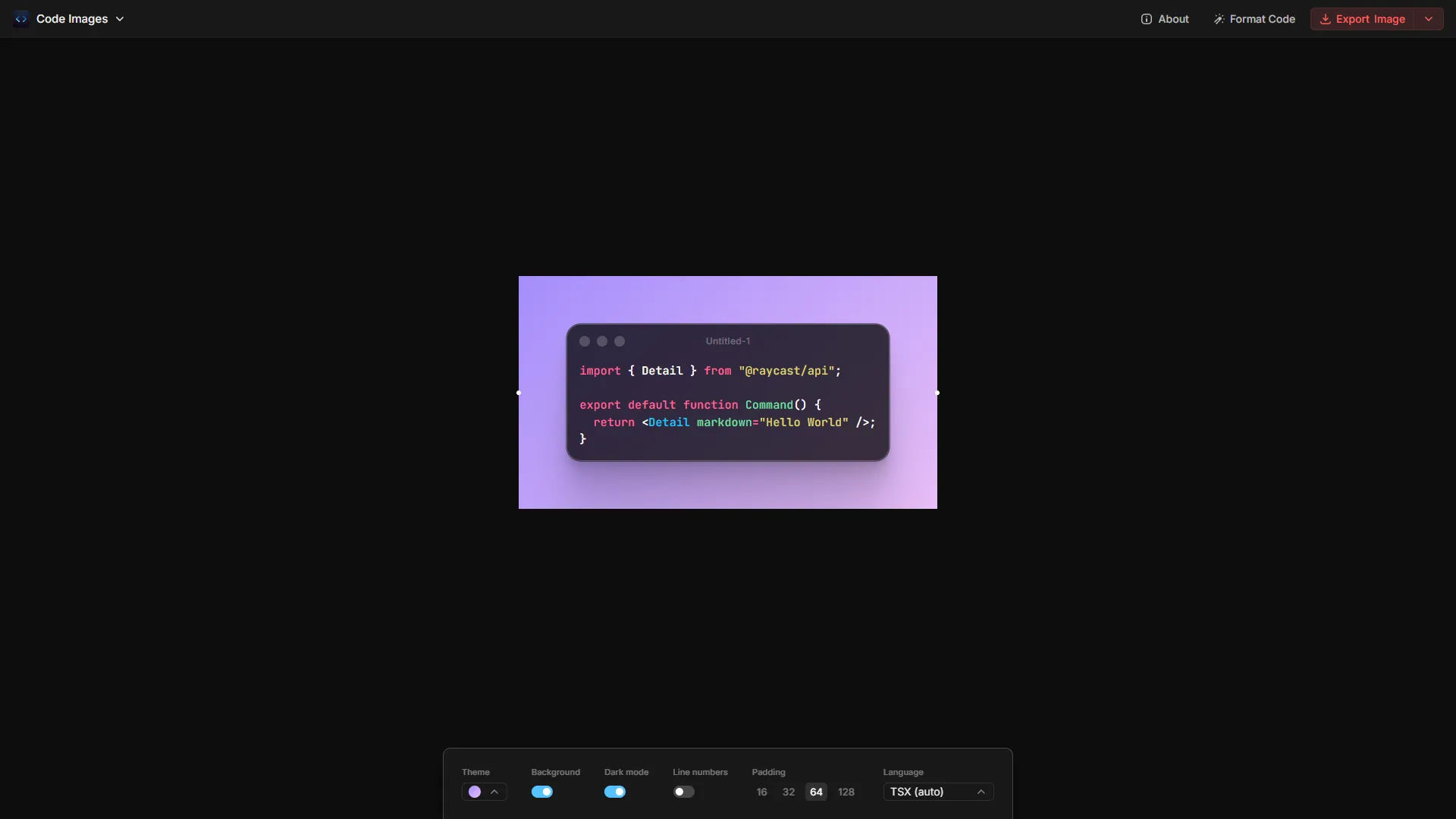Click the info icon next to About
This screenshot has height=819, width=1456.
coord(1148,19)
